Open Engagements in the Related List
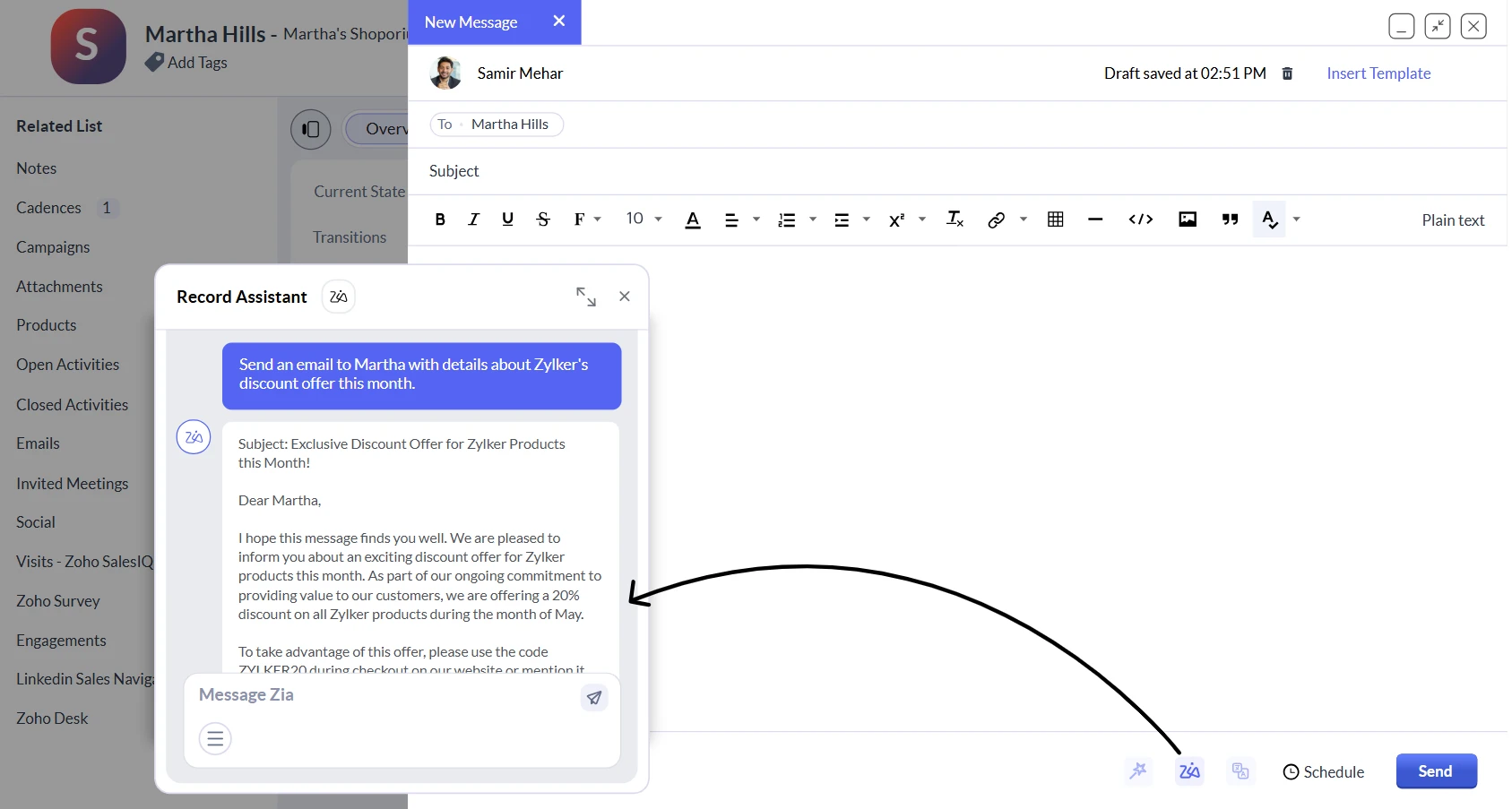The width and height of the screenshot is (1512, 809). pos(61,641)
